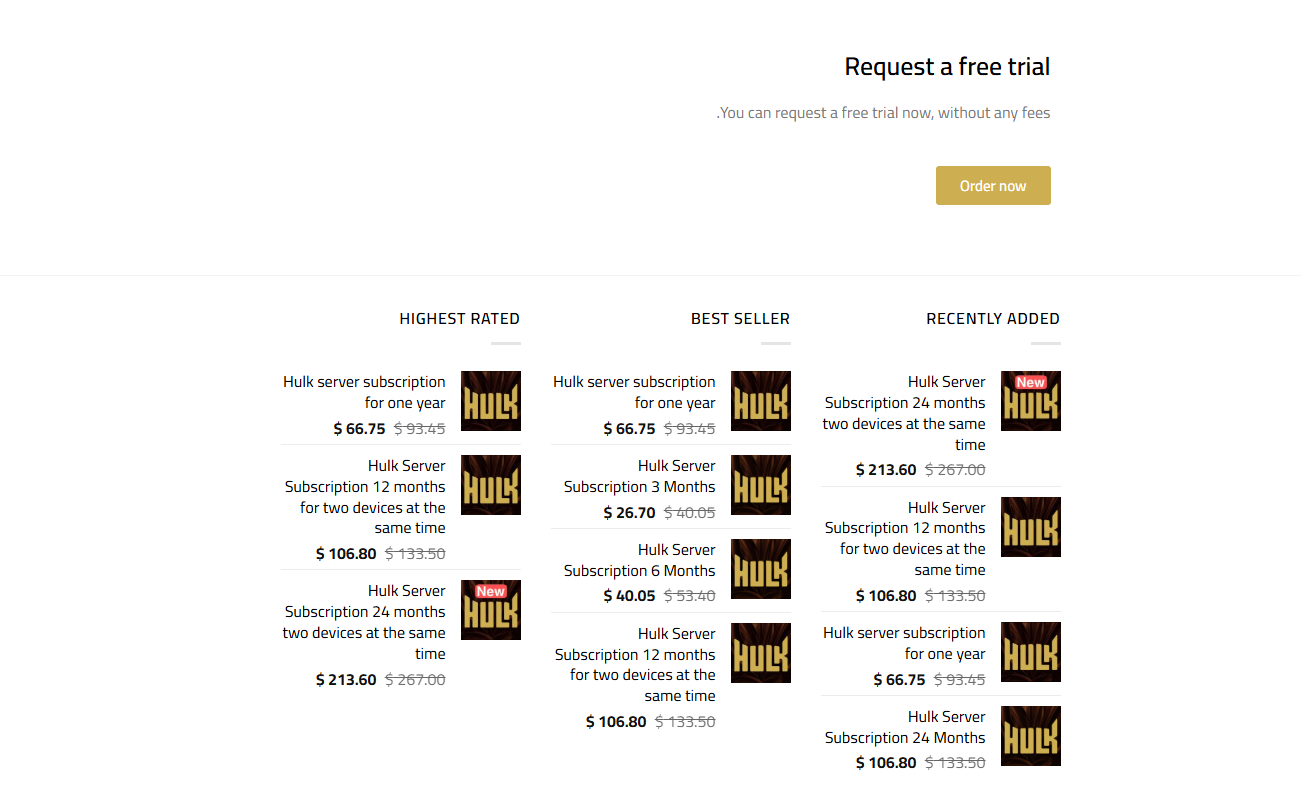Select Hulk Server Subscription 6 Months title link

[640, 560]
